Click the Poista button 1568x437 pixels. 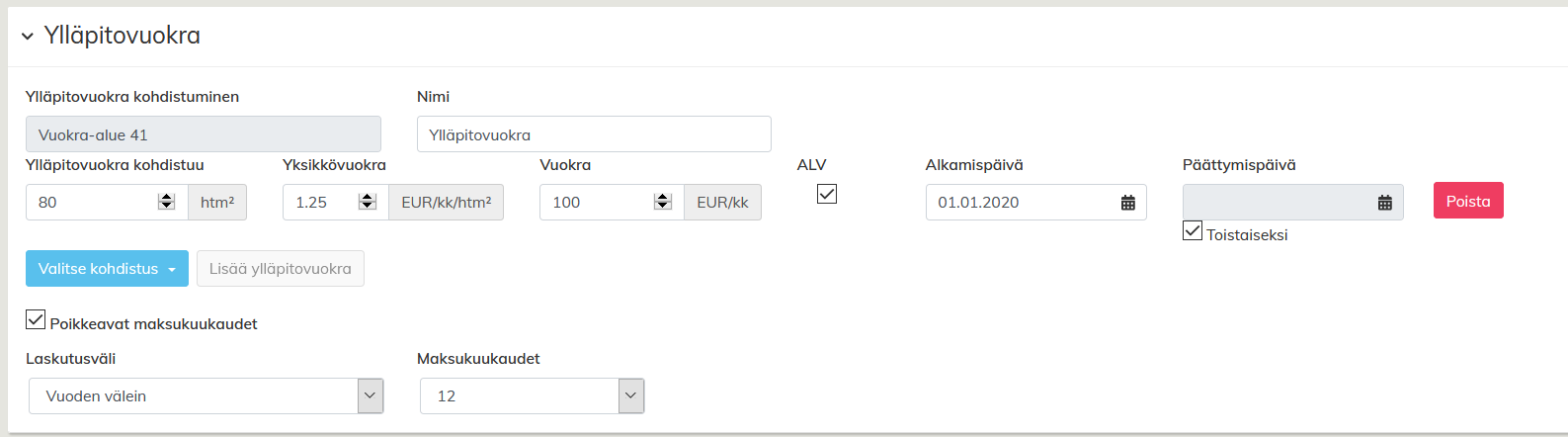(x=1467, y=201)
